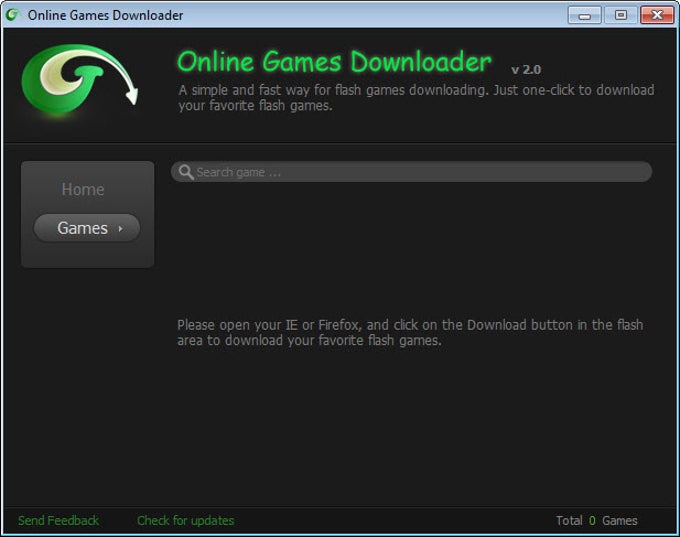Click the Online Games Downloader green heading

334,62
